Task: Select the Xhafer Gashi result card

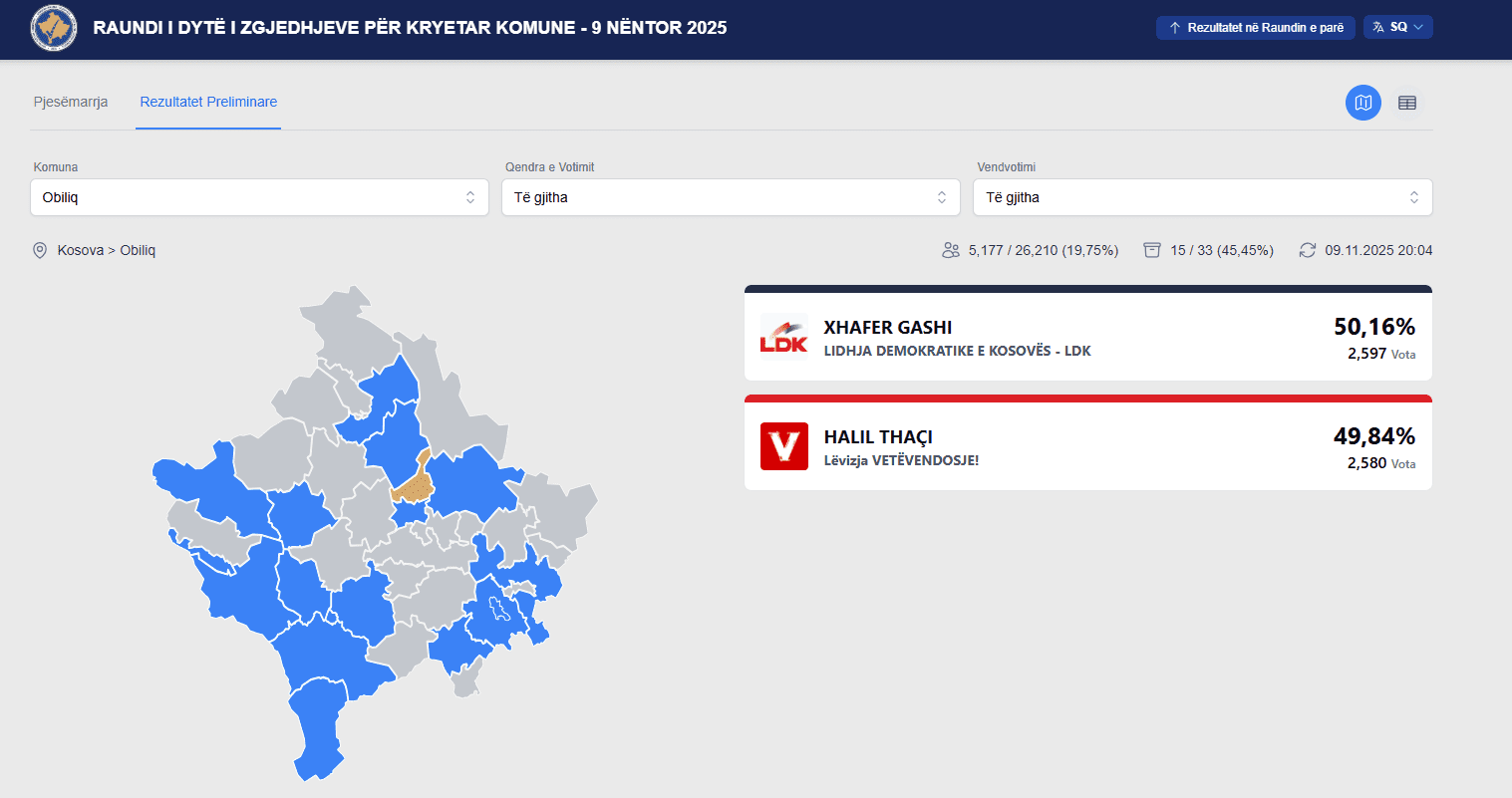Action: coord(1087,337)
